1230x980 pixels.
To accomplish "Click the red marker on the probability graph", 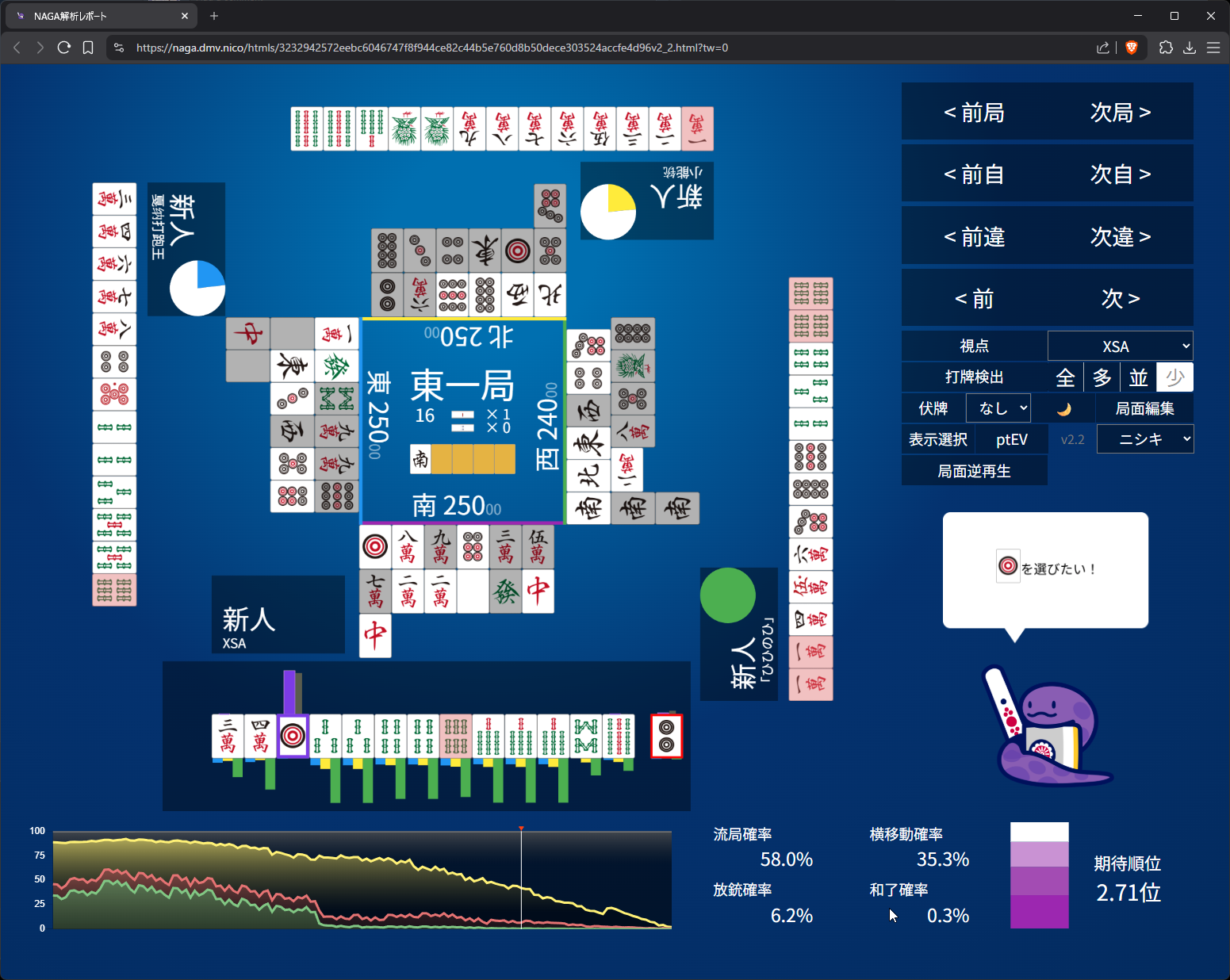I will pyautogui.click(x=521, y=829).
